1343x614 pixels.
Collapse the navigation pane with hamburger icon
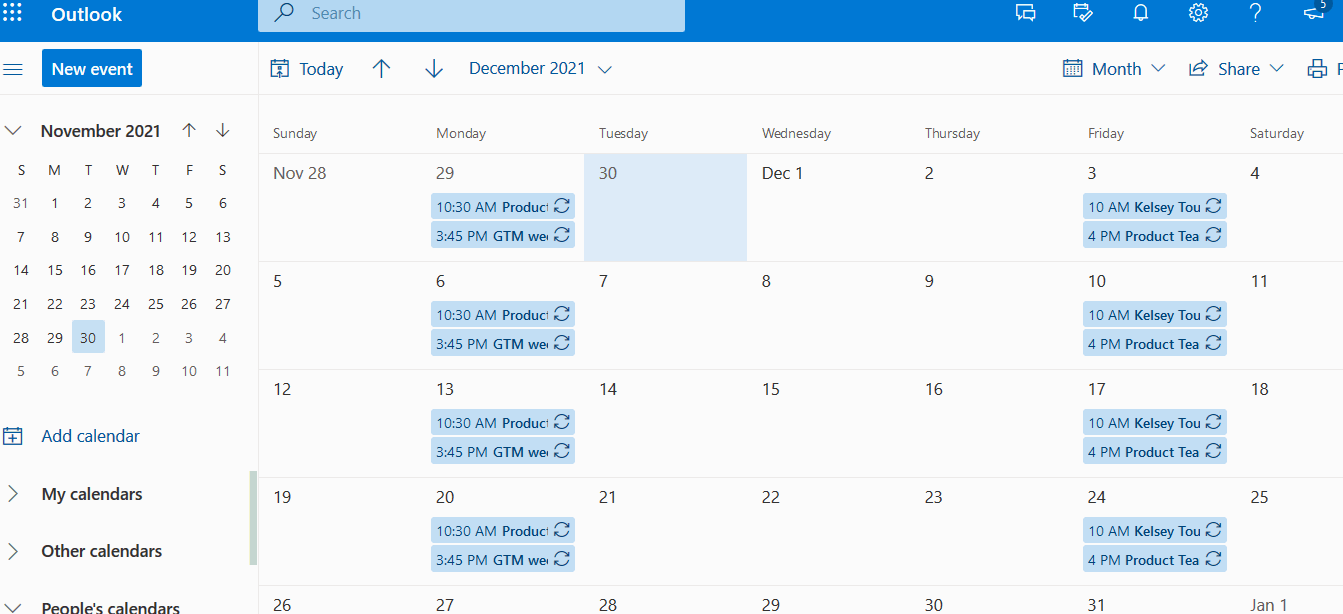(13, 68)
